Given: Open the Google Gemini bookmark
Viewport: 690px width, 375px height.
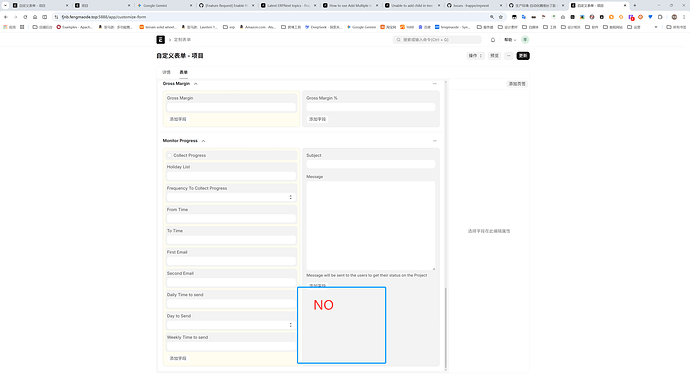Looking at the screenshot, I should tap(361, 27).
